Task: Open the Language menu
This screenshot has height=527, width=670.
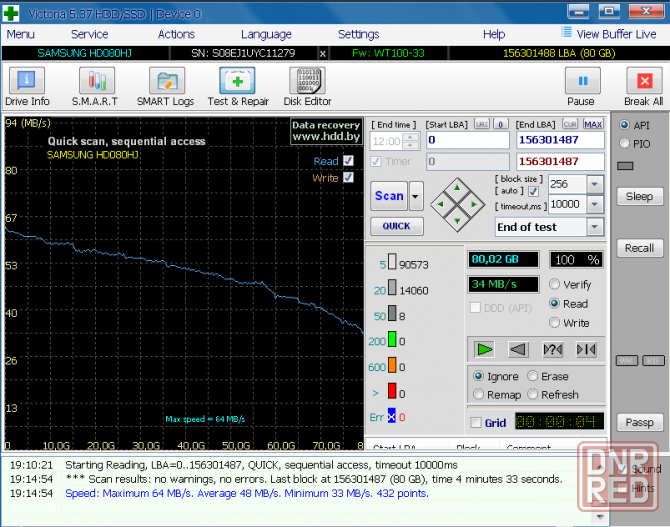Action: tap(266, 34)
